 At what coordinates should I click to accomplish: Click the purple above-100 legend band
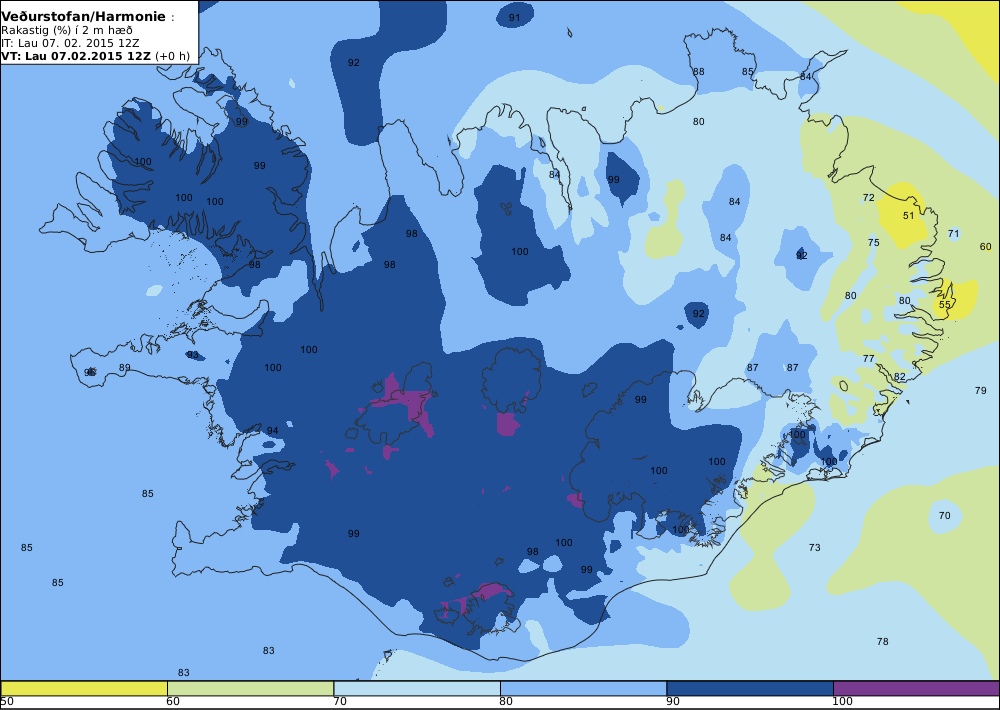tap(916, 688)
